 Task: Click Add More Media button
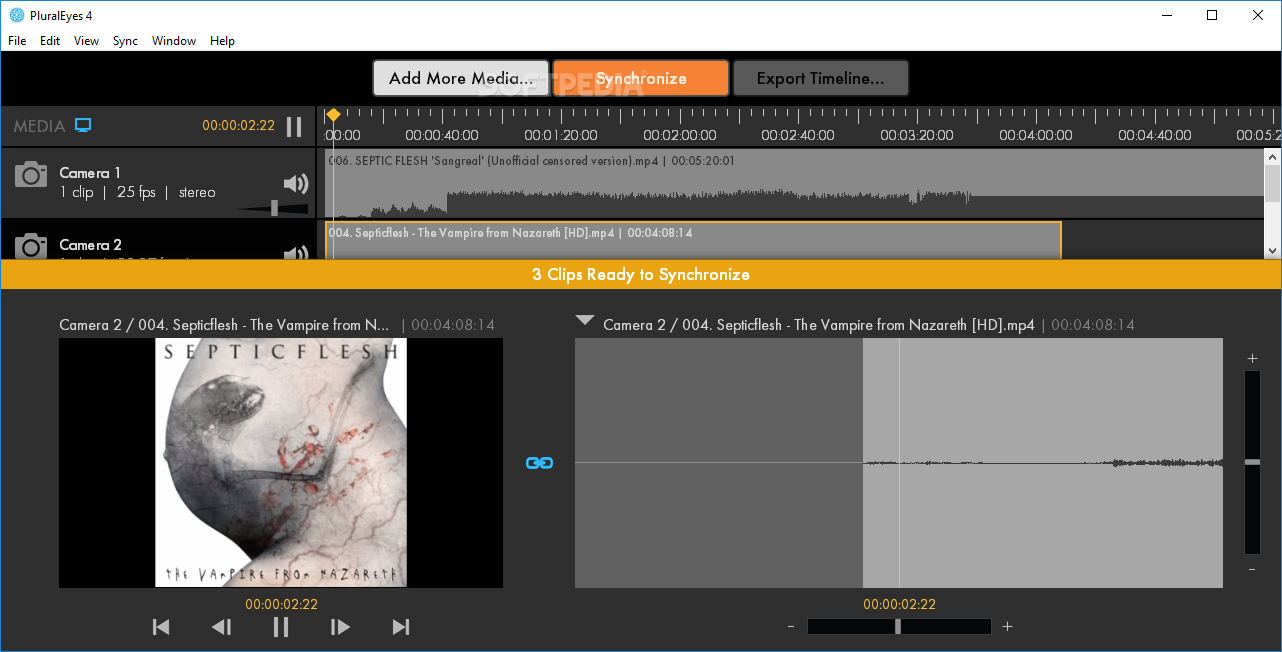pyautogui.click(x=461, y=78)
